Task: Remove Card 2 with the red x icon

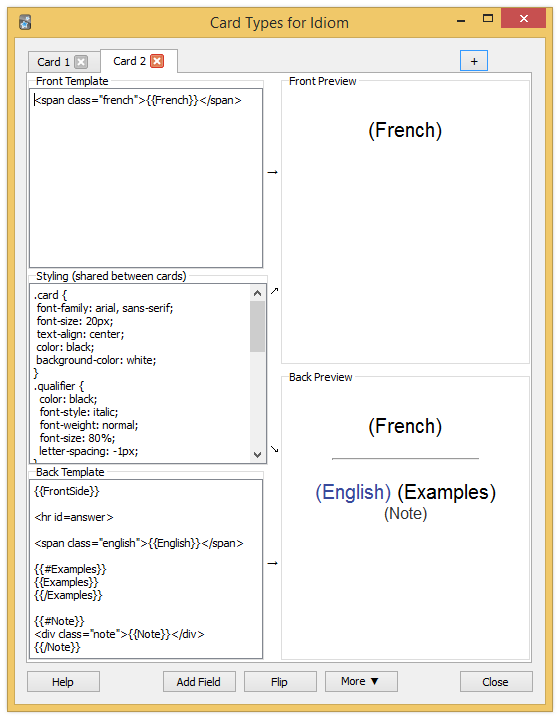Action: click(x=157, y=61)
